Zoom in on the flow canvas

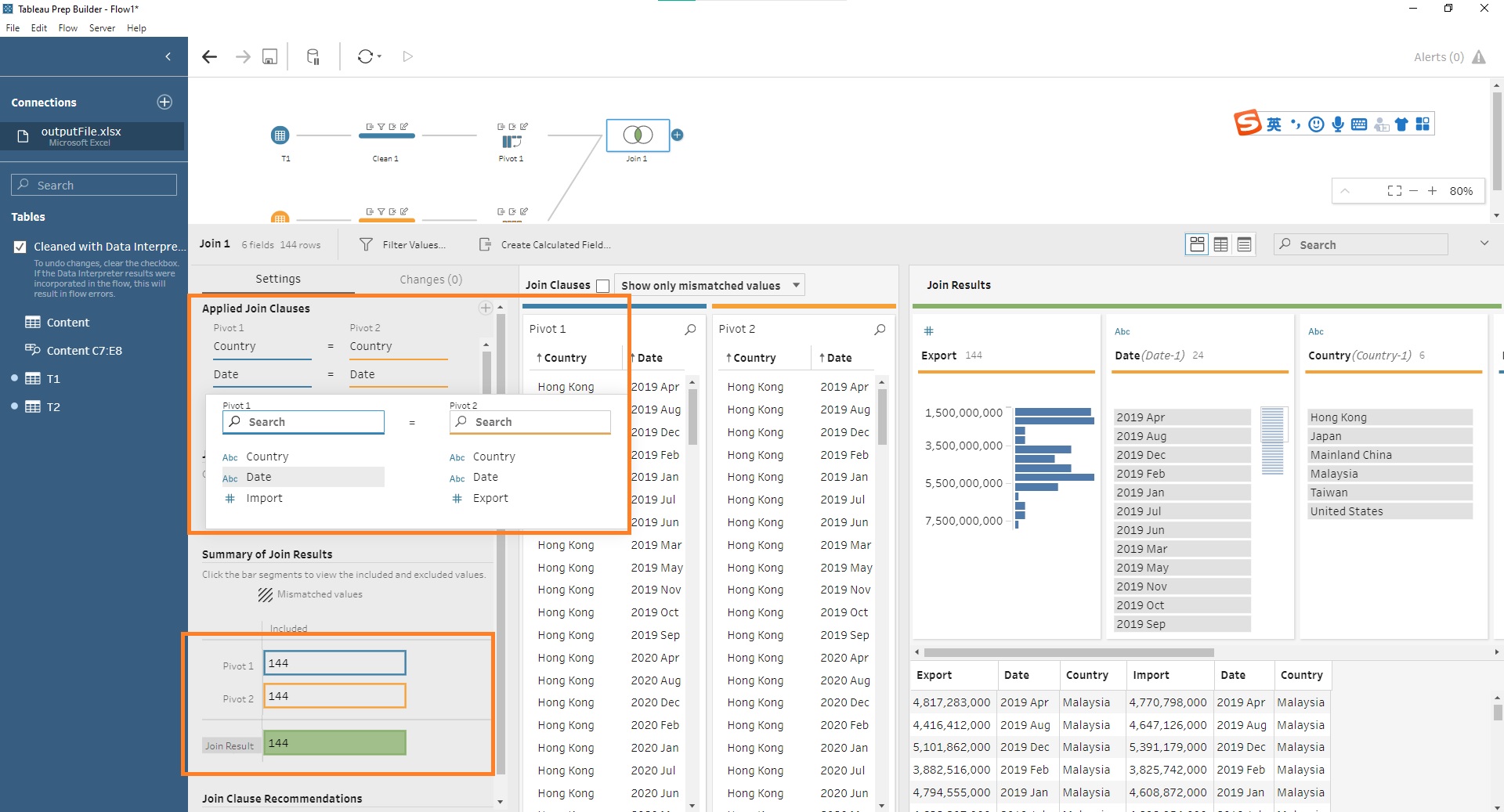pos(1432,191)
